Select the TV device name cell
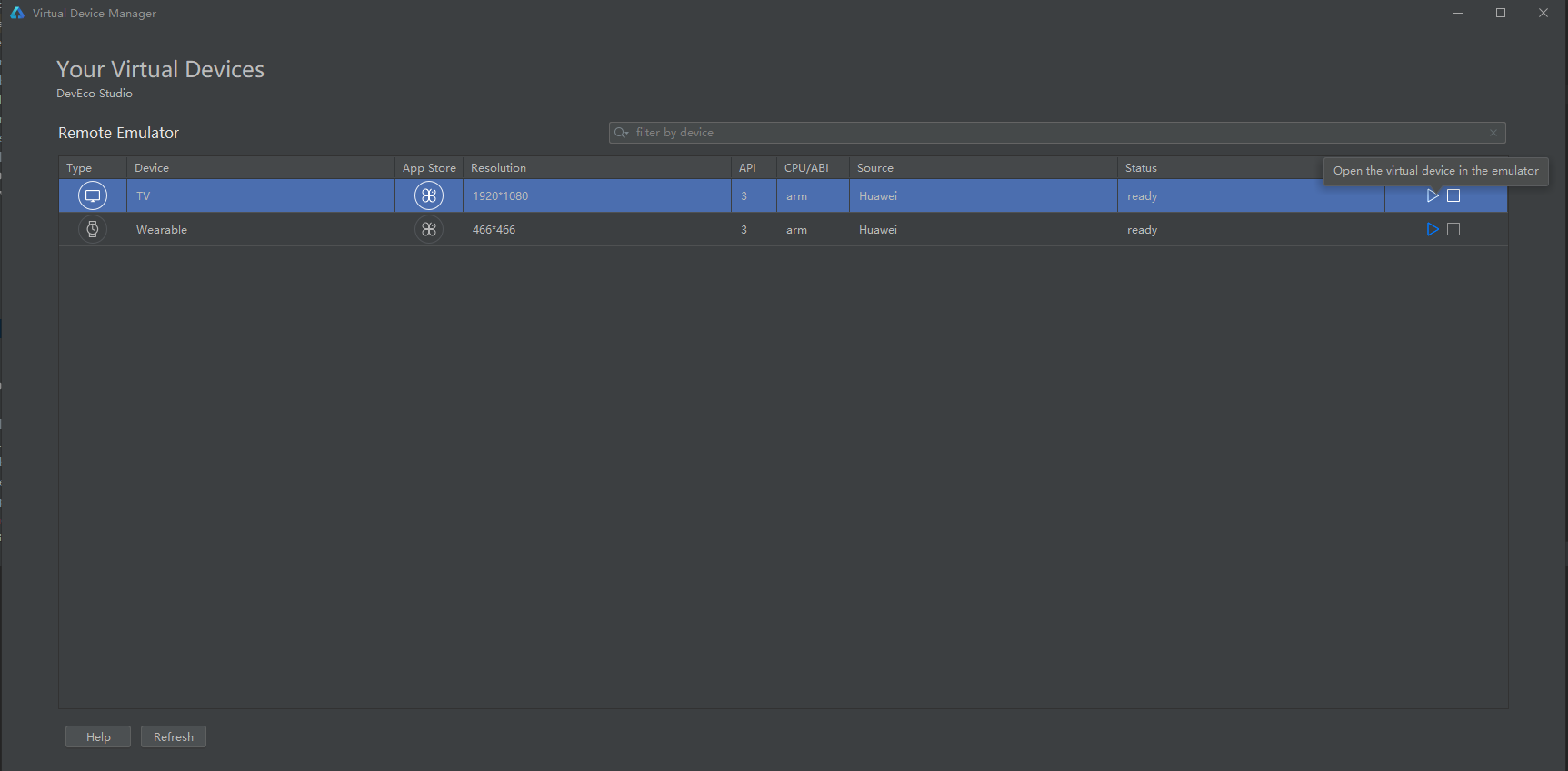 [x=261, y=195]
